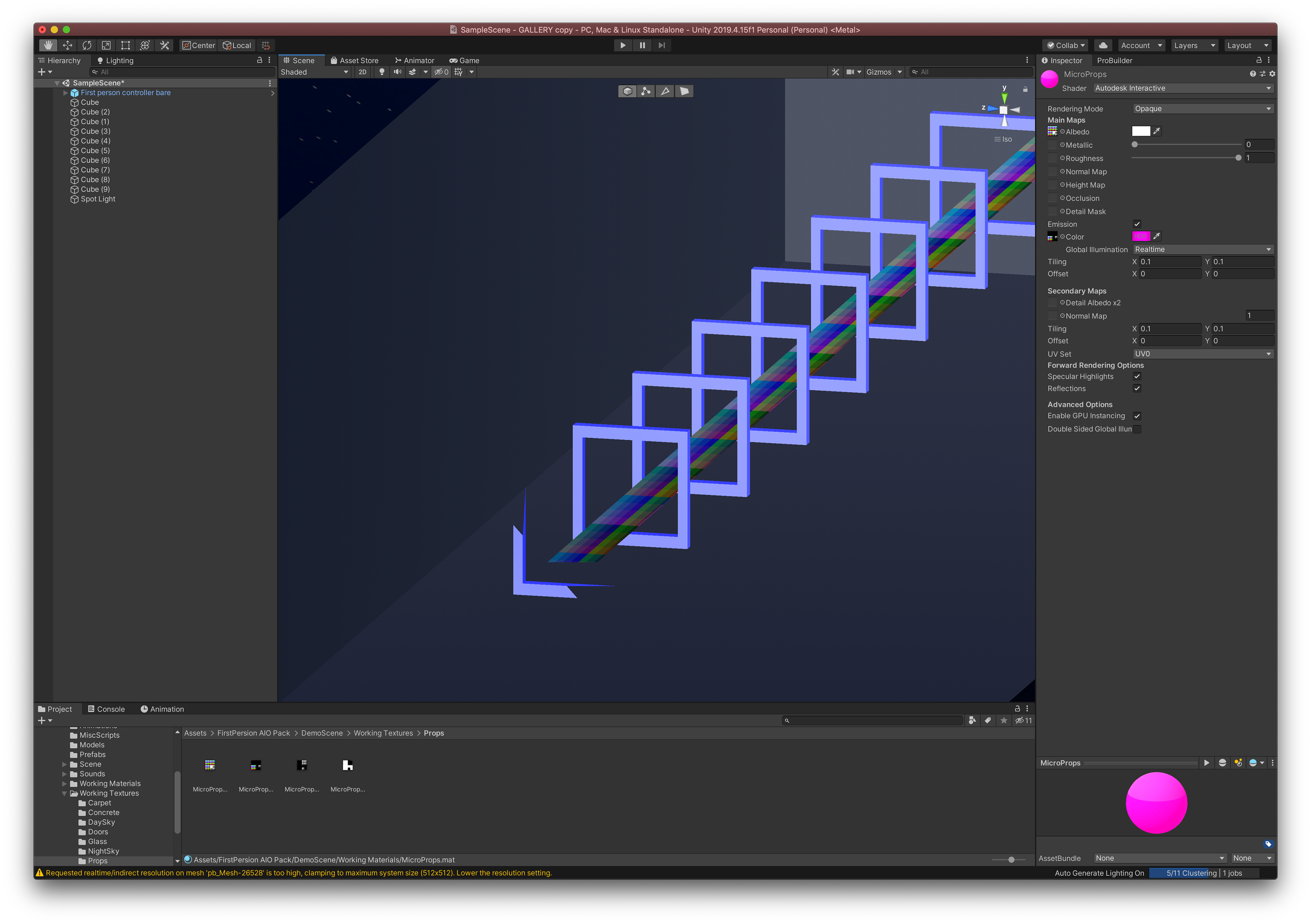The height and width of the screenshot is (924, 1311).
Task: Open the Shaded draw mode dropdown
Action: [x=315, y=72]
